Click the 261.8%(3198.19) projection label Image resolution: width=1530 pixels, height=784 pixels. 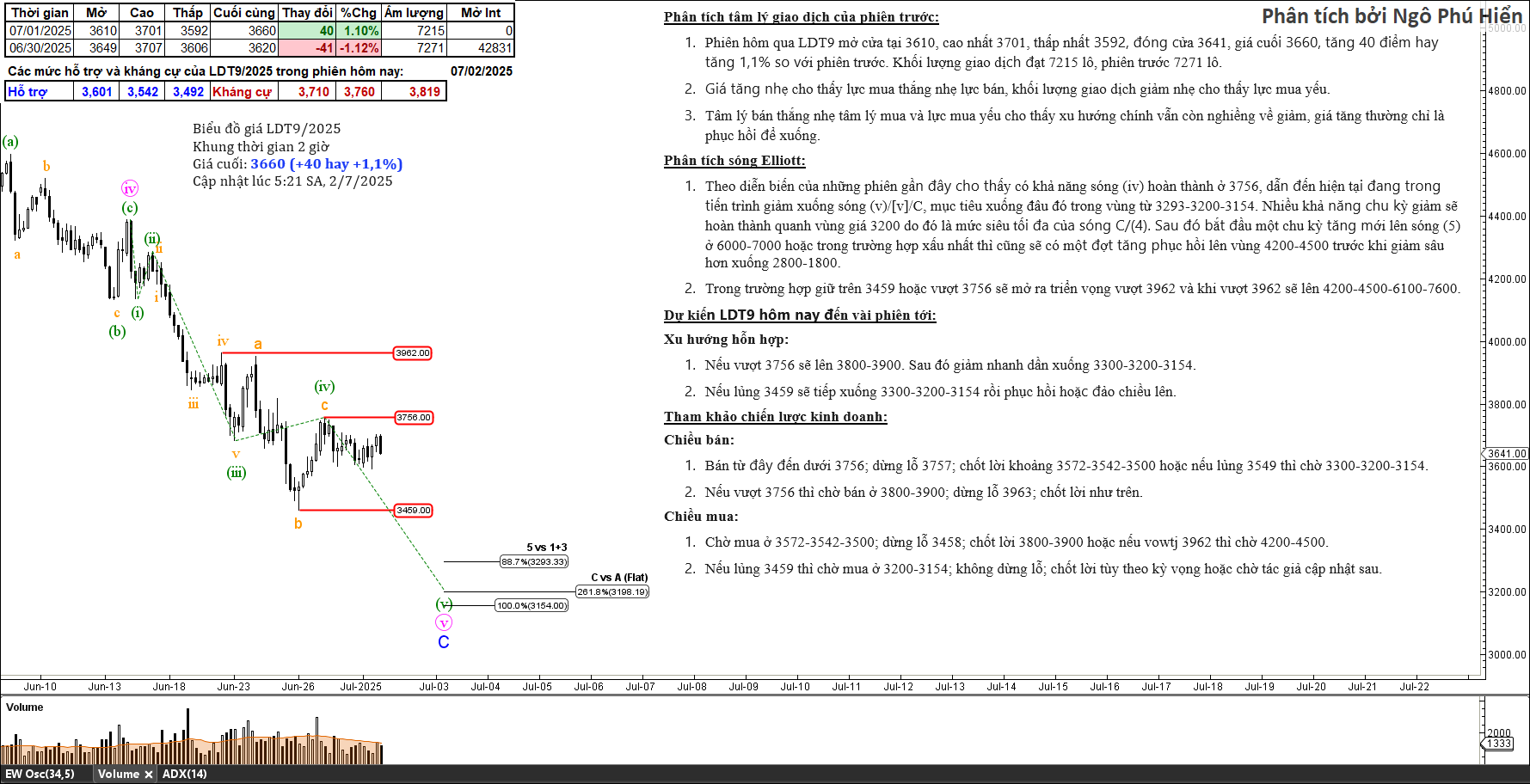pos(612,592)
